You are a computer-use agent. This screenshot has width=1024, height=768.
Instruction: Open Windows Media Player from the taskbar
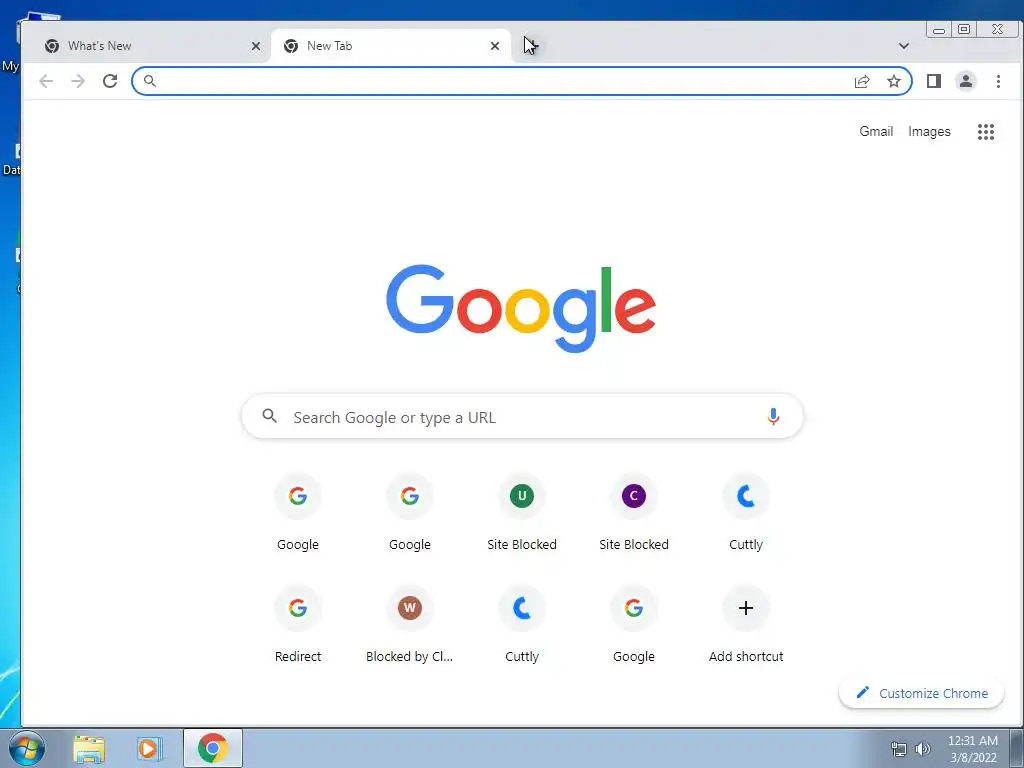click(150, 748)
